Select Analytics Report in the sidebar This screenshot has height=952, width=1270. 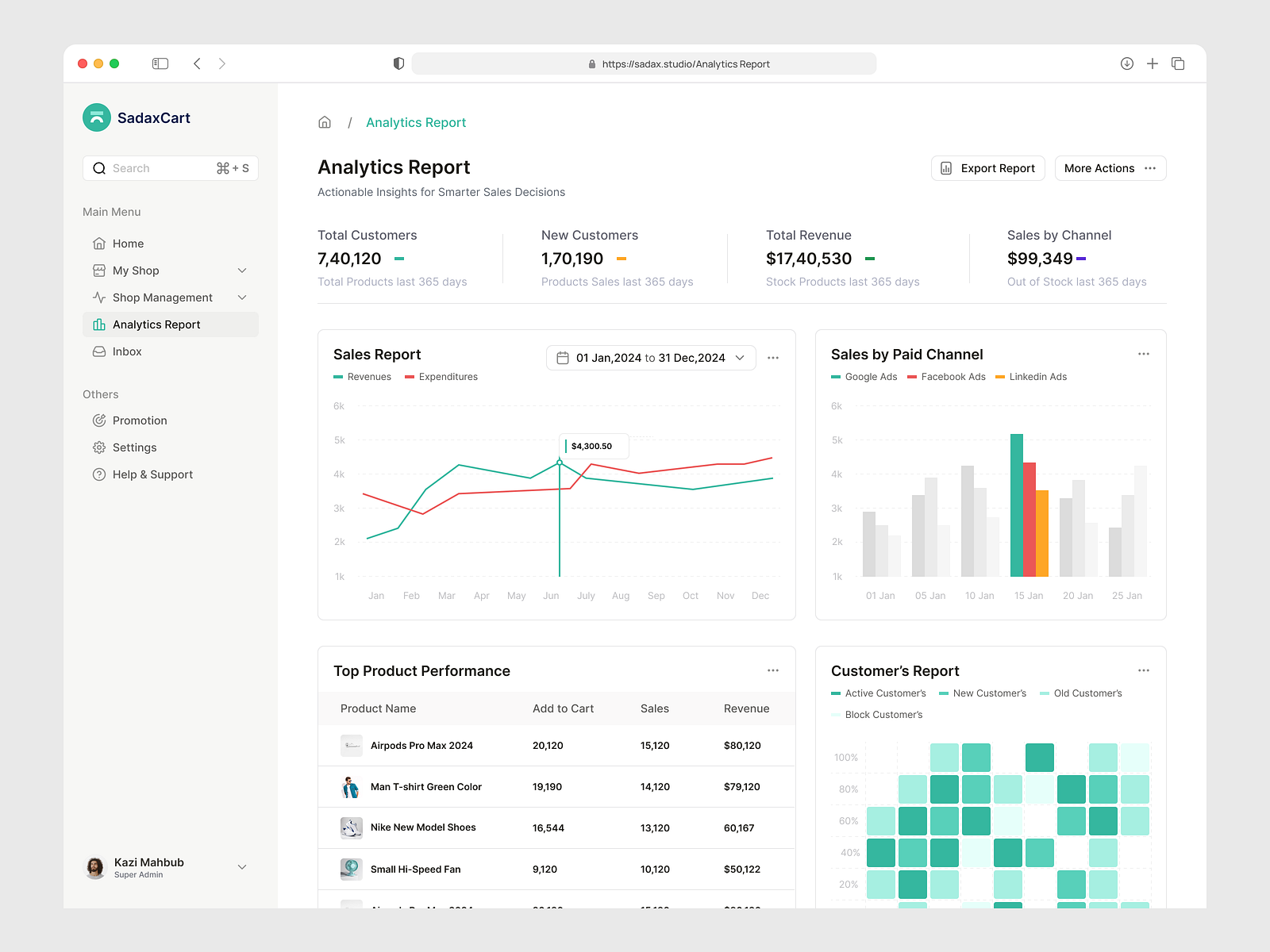click(156, 324)
